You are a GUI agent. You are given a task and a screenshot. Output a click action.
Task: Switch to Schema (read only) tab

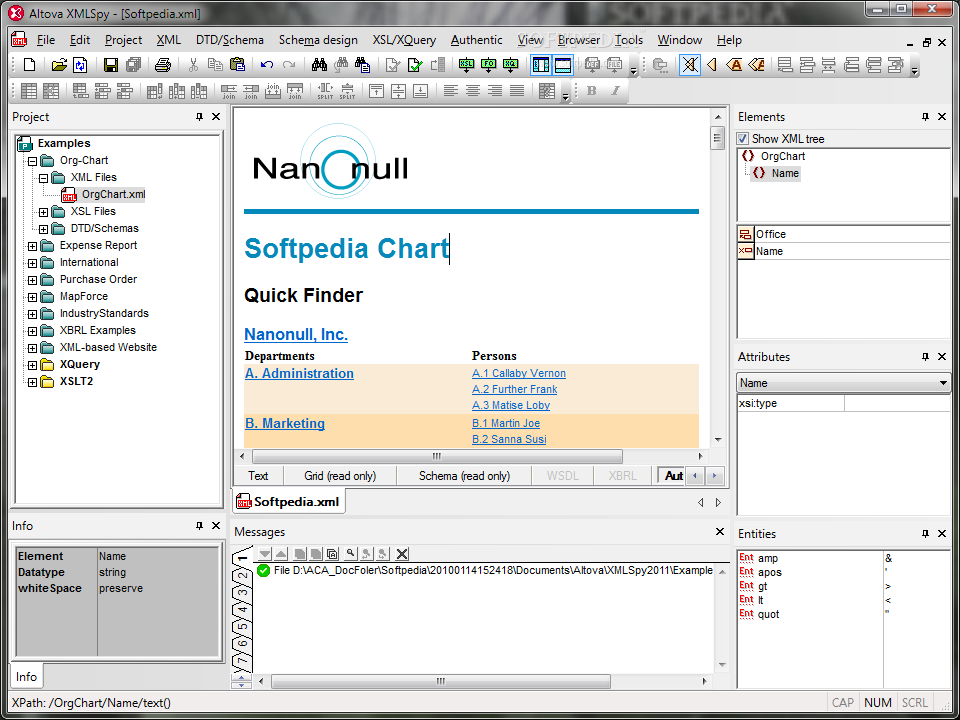pyautogui.click(x=464, y=476)
